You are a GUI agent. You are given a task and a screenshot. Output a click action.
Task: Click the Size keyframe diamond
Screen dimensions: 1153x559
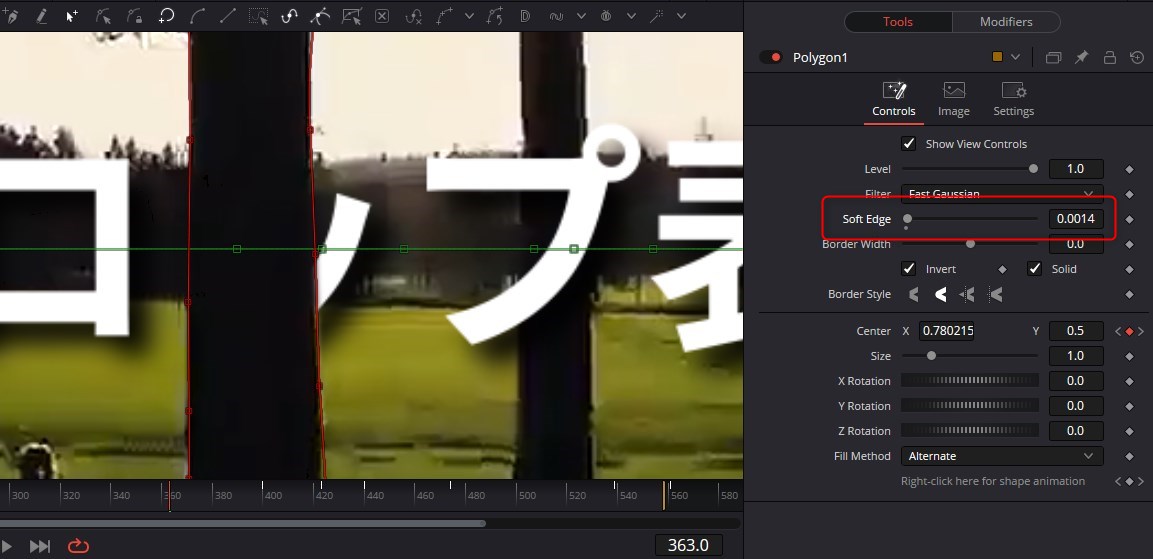click(x=1129, y=356)
